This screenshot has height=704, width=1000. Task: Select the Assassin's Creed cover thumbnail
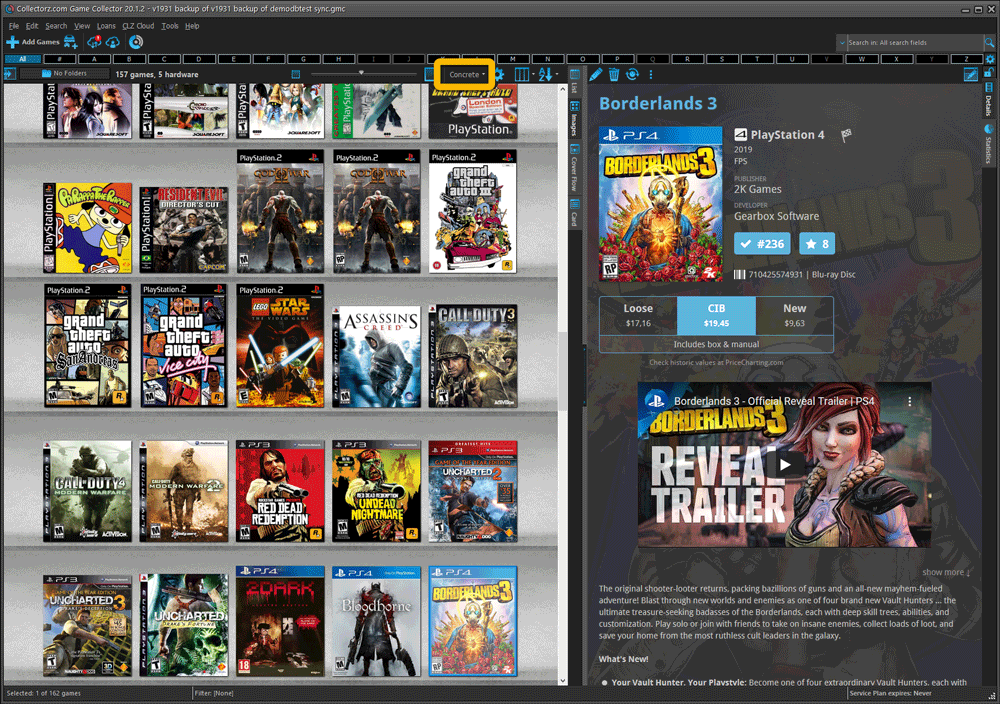tap(376, 356)
